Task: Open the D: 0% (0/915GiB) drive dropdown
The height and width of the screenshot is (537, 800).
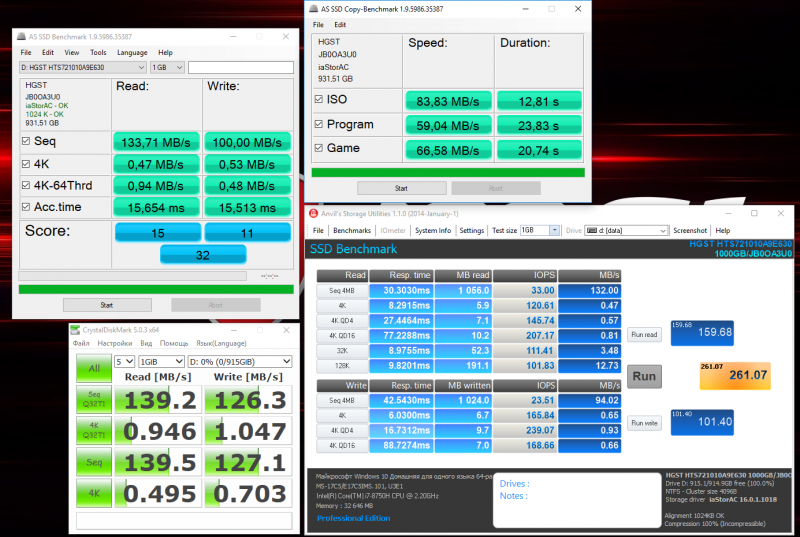Action: (x=240, y=362)
